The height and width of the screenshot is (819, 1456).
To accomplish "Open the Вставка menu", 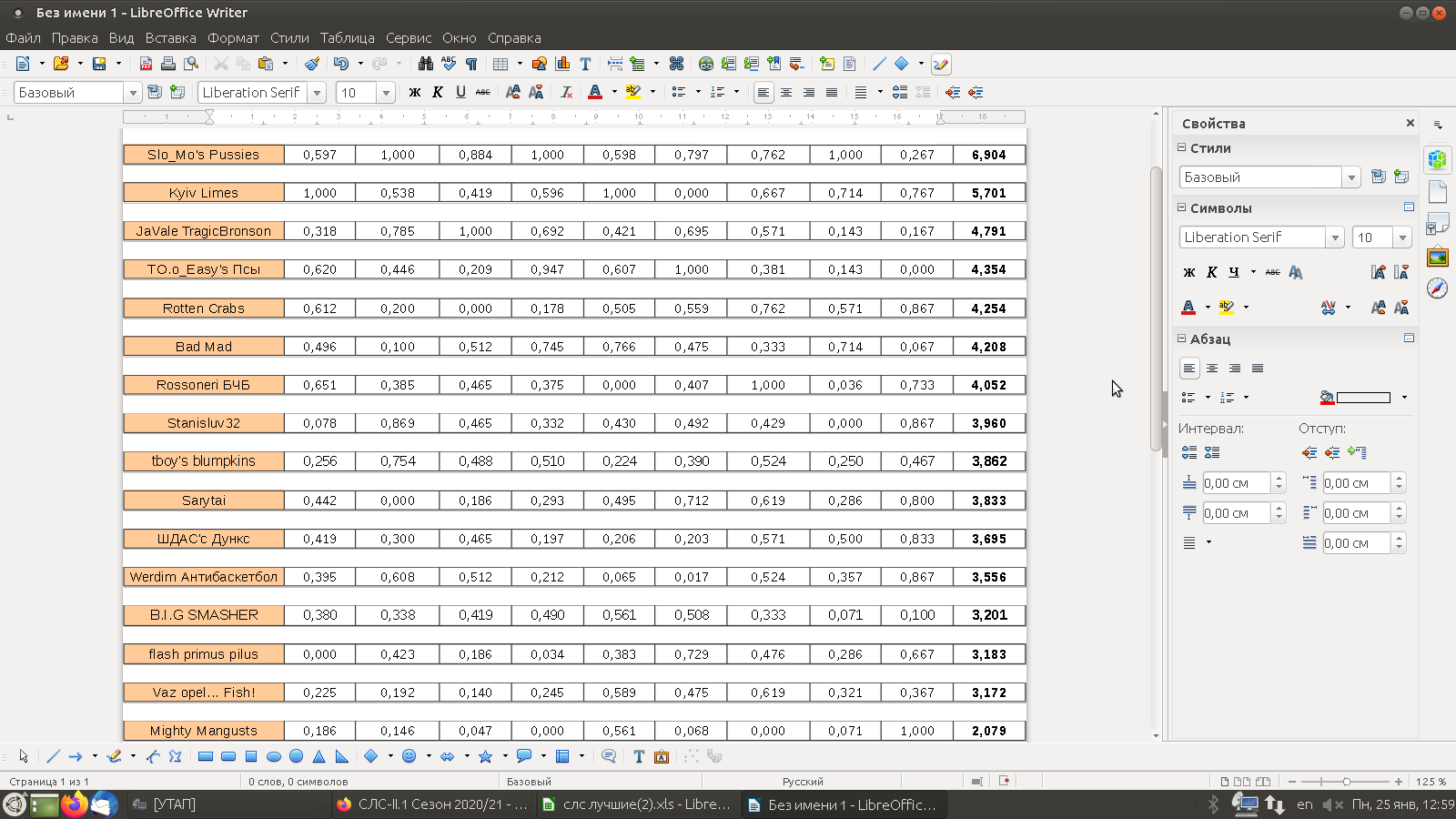I will pyautogui.click(x=170, y=37).
